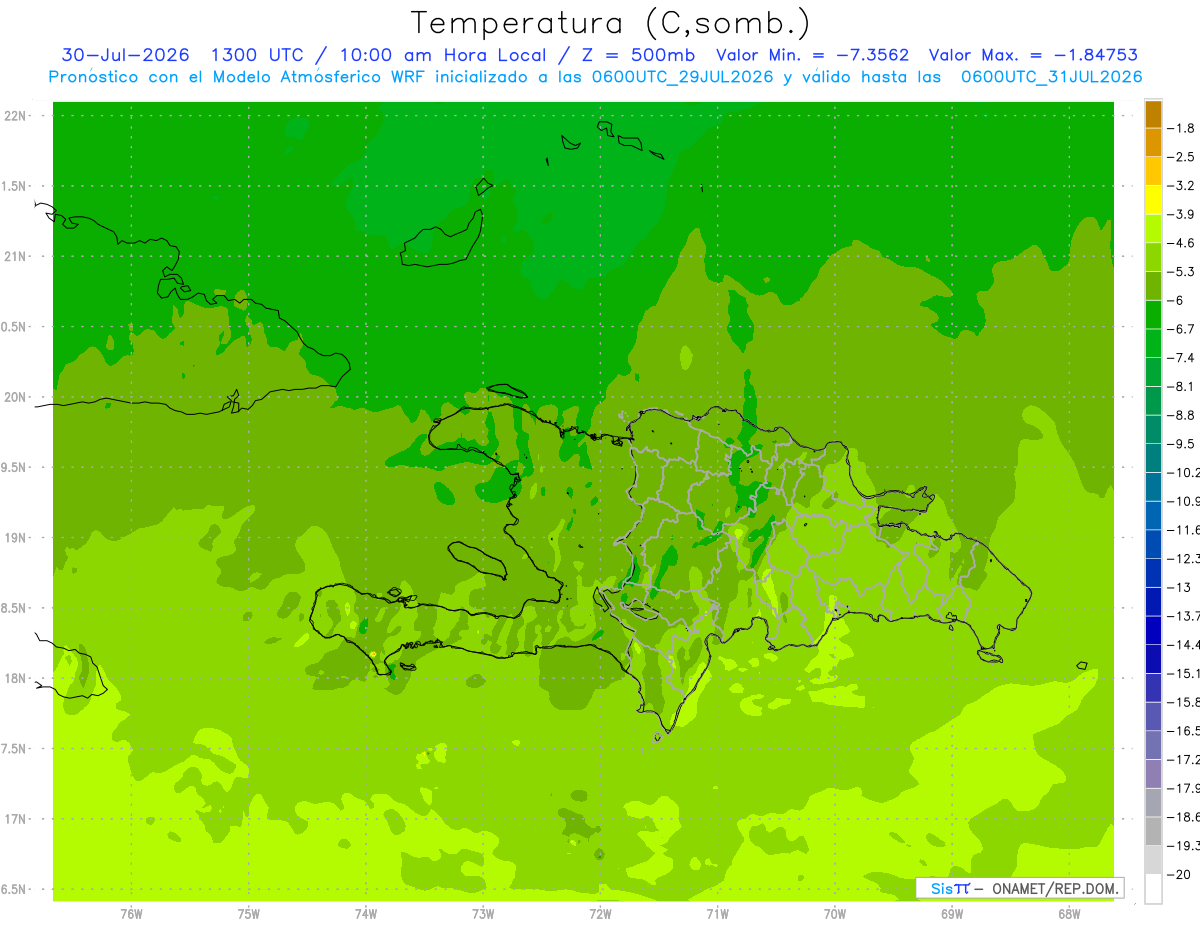
Task: Click the "-2.5" colorbar value
Action: click(1181, 157)
